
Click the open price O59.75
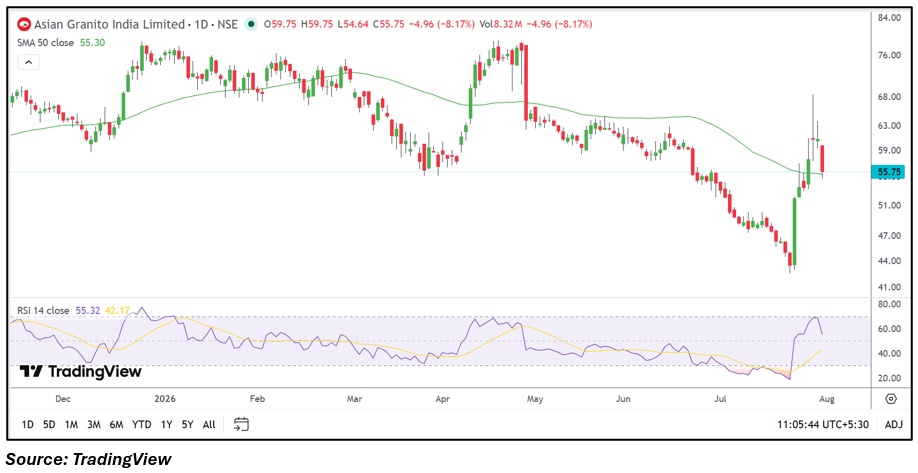coord(280,25)
